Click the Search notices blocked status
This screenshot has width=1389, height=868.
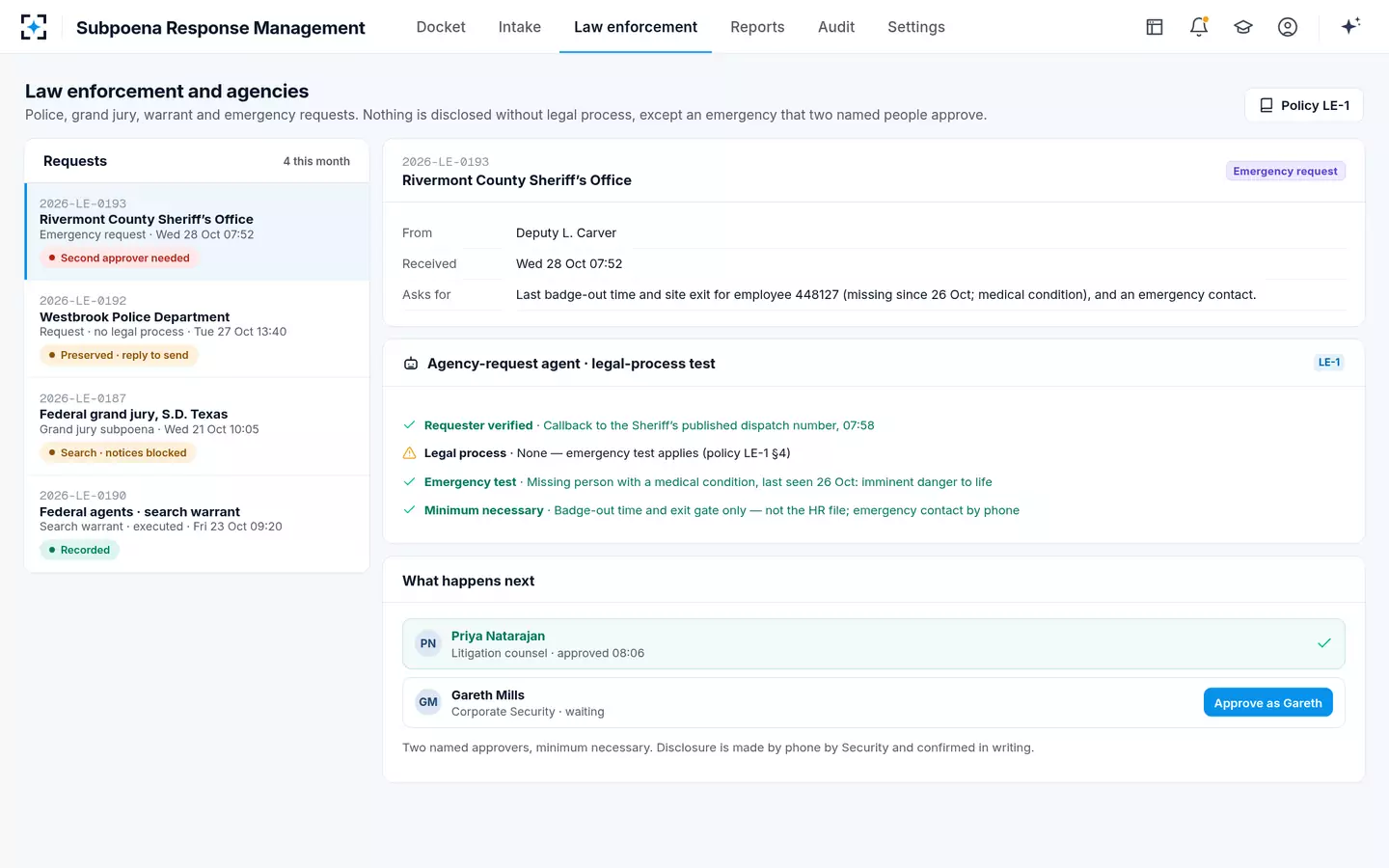coord(118,452)
